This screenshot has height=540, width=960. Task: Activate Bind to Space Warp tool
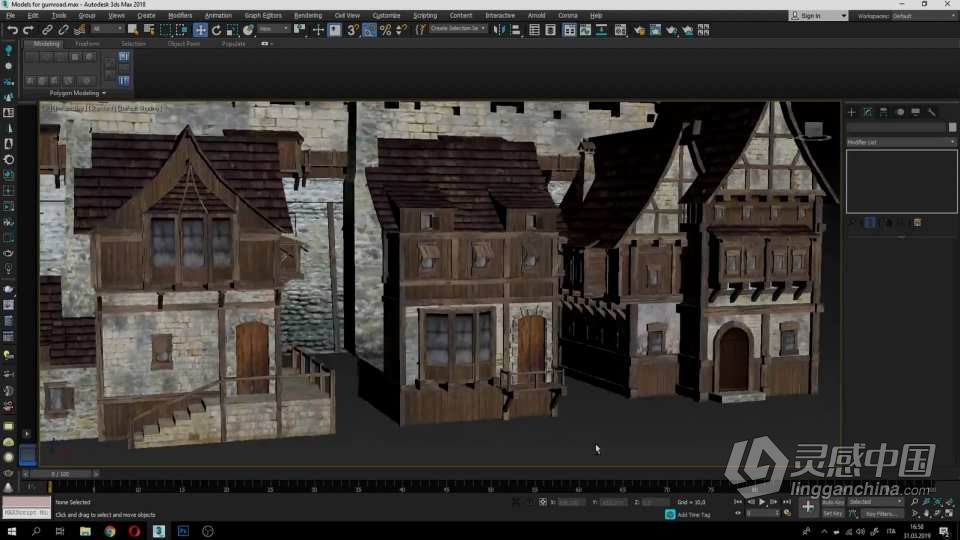[80, 29]
